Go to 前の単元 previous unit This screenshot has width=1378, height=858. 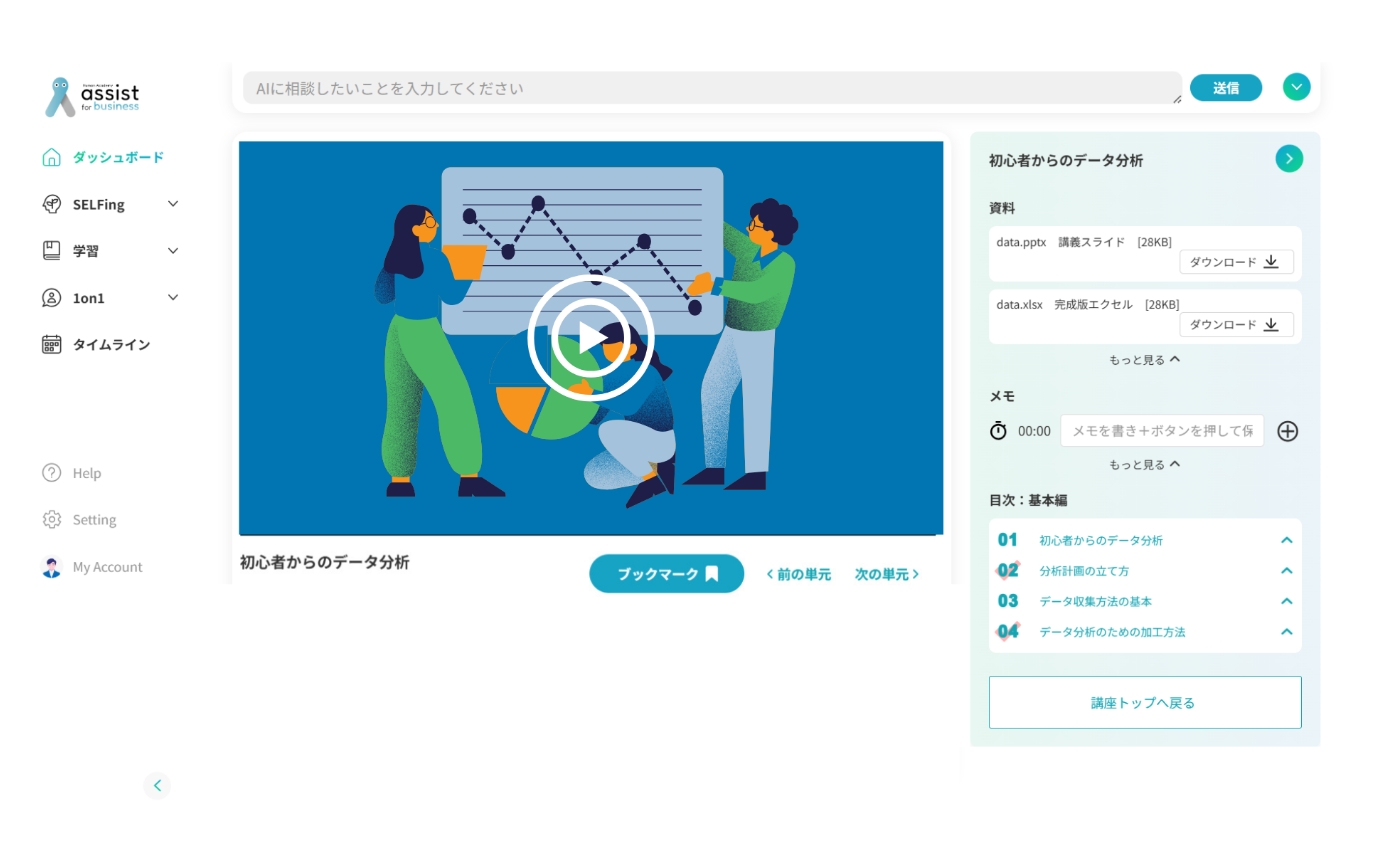pyautogui.click(x=798, y=574)
